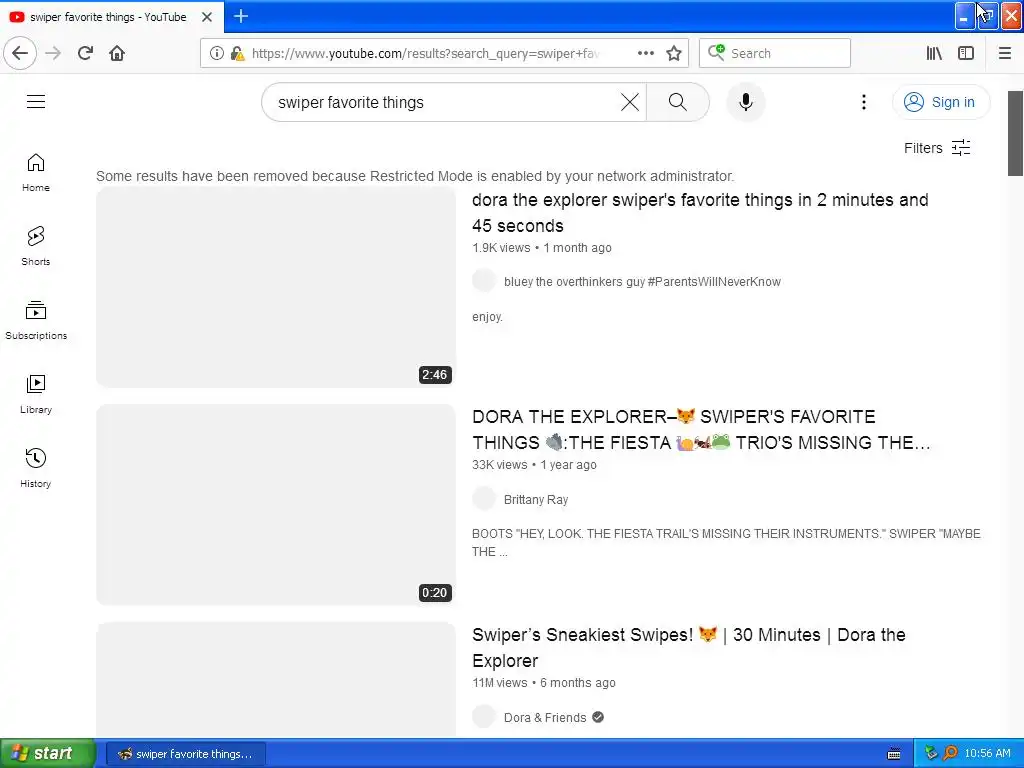Click the page vertical scrollbar thumb
1024x768 pixels.
[x=1015, y=133]
